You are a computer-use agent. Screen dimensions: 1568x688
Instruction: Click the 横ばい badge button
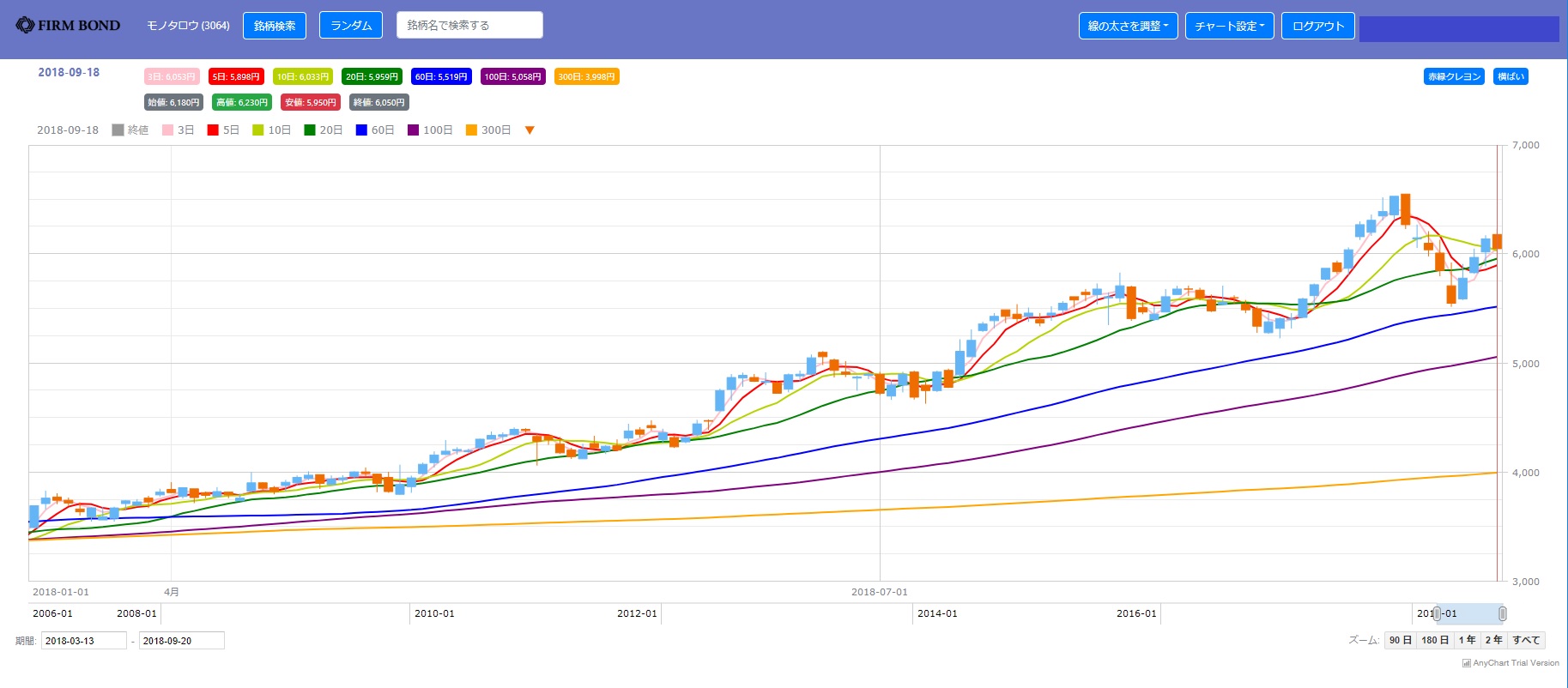[x=1510, y=76]
